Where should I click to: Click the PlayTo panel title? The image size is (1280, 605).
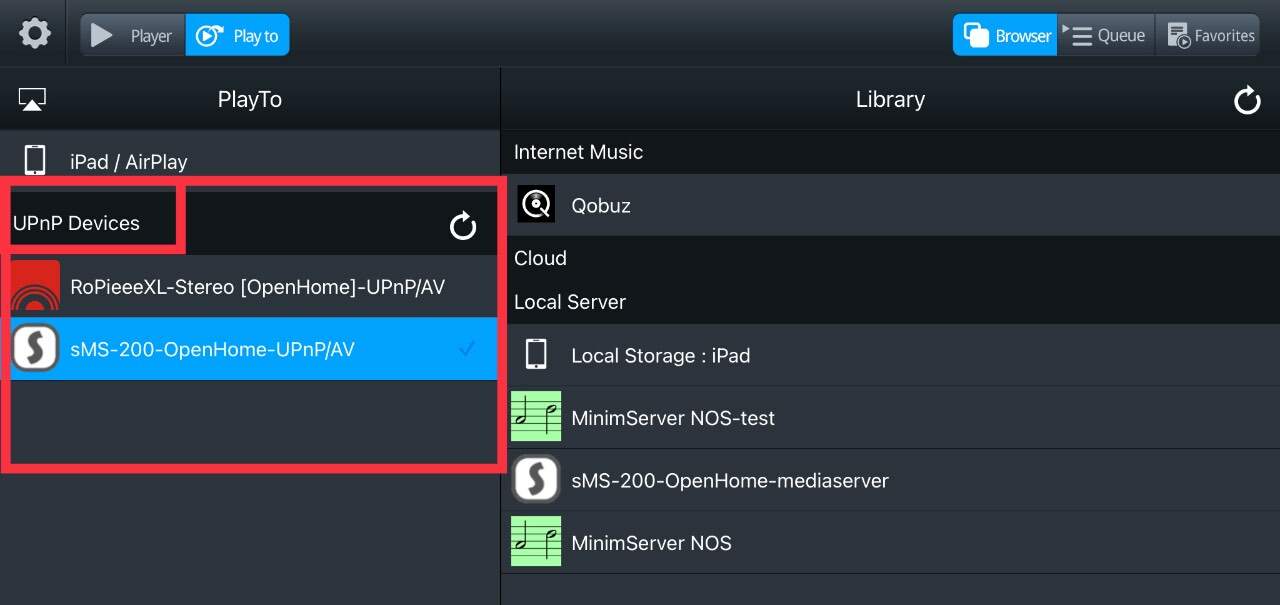pos(250,99)
